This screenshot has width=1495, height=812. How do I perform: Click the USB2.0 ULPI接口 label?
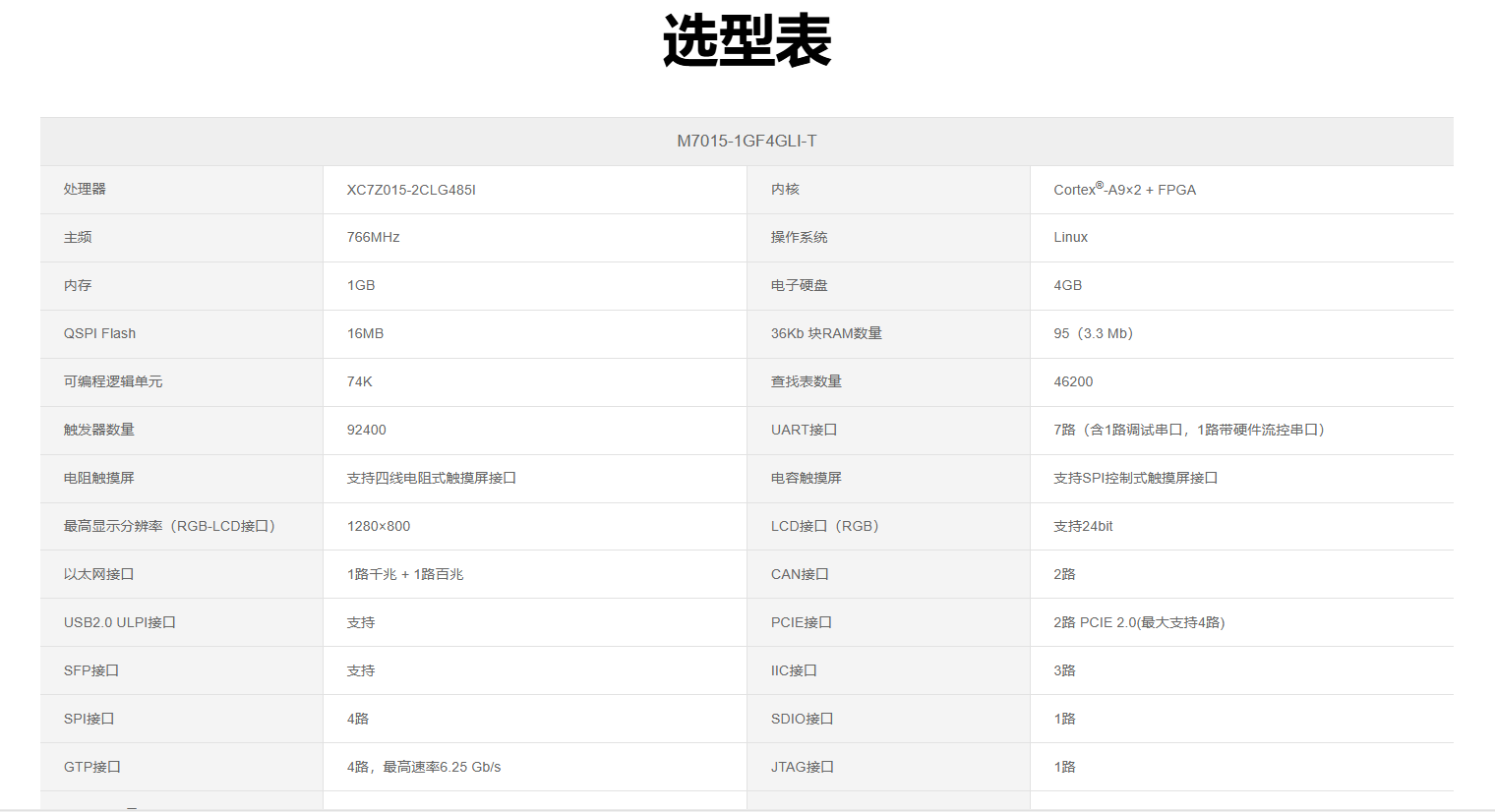coord(119,623)
